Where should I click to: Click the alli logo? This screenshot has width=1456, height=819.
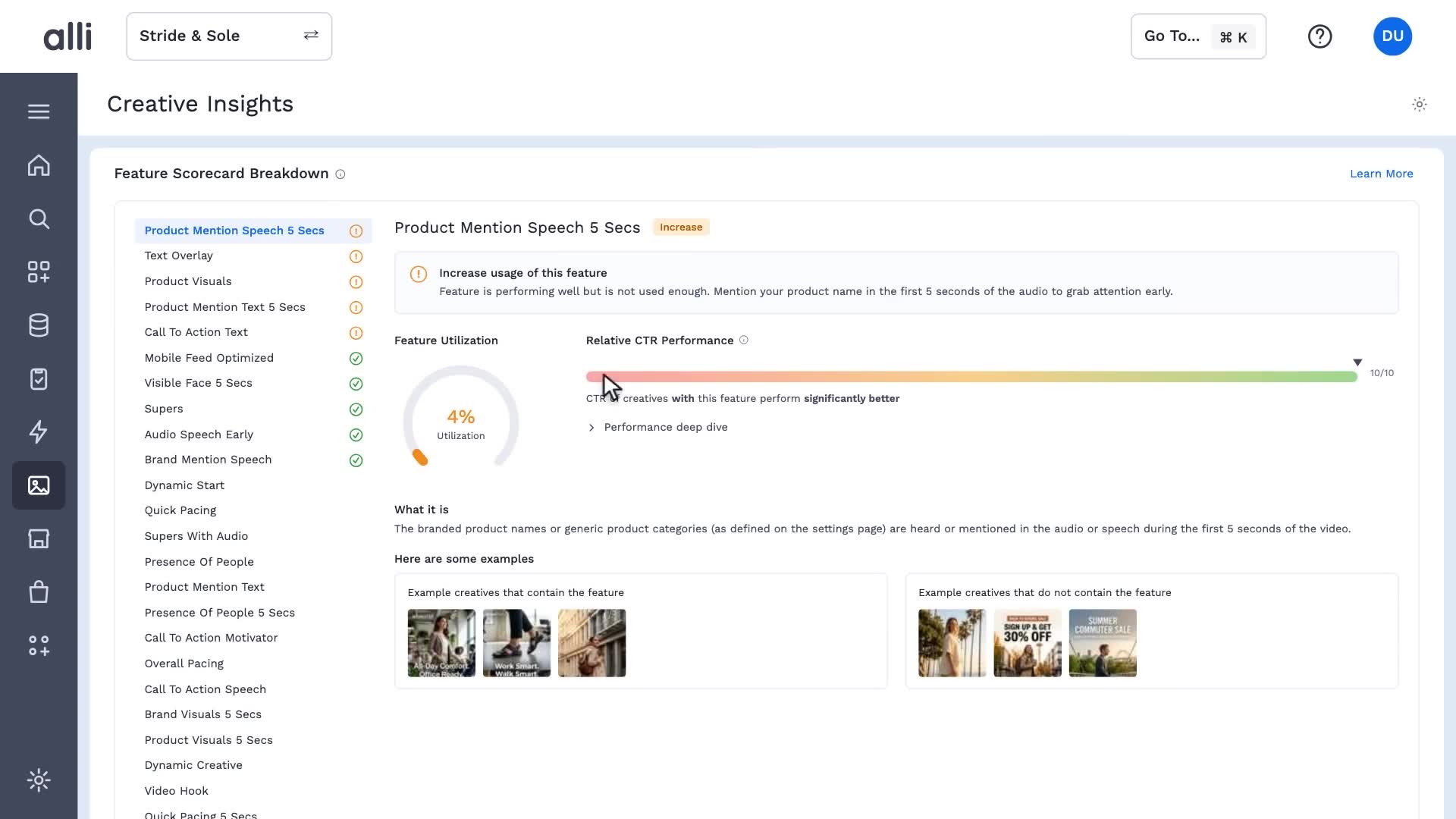pos(67,36)
